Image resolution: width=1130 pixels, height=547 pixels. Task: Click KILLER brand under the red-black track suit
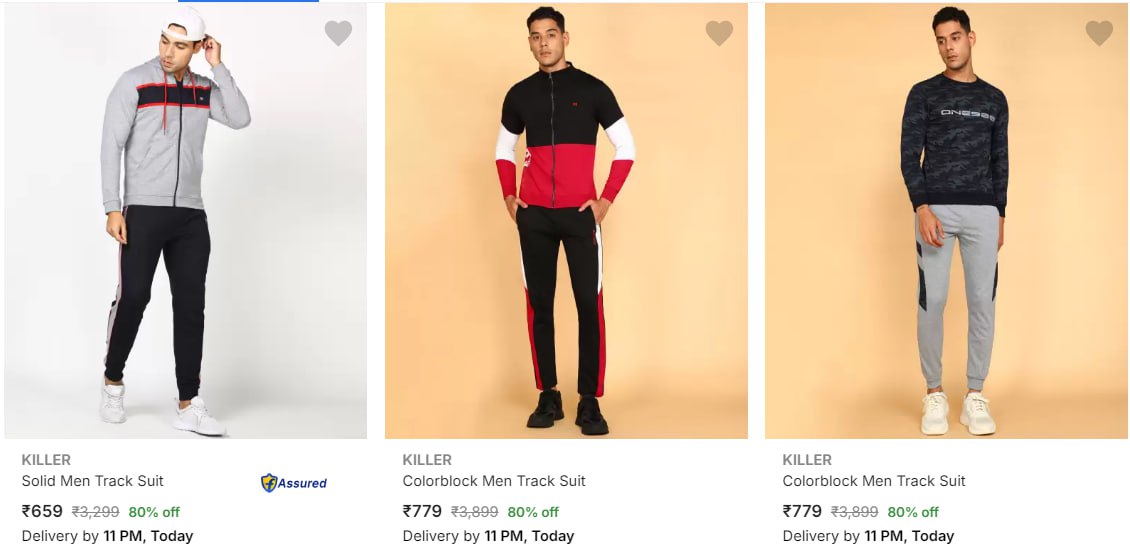(427, 460)
